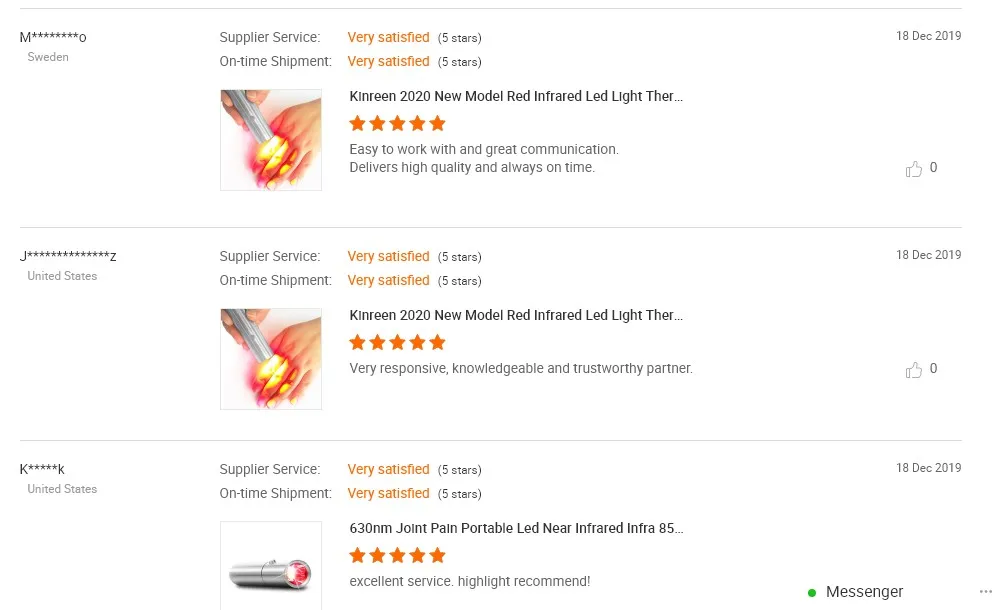This screenshot has height=610, width=1003.
Task: Click the five-star rating in Sweden review
Action: coord(397,124)
